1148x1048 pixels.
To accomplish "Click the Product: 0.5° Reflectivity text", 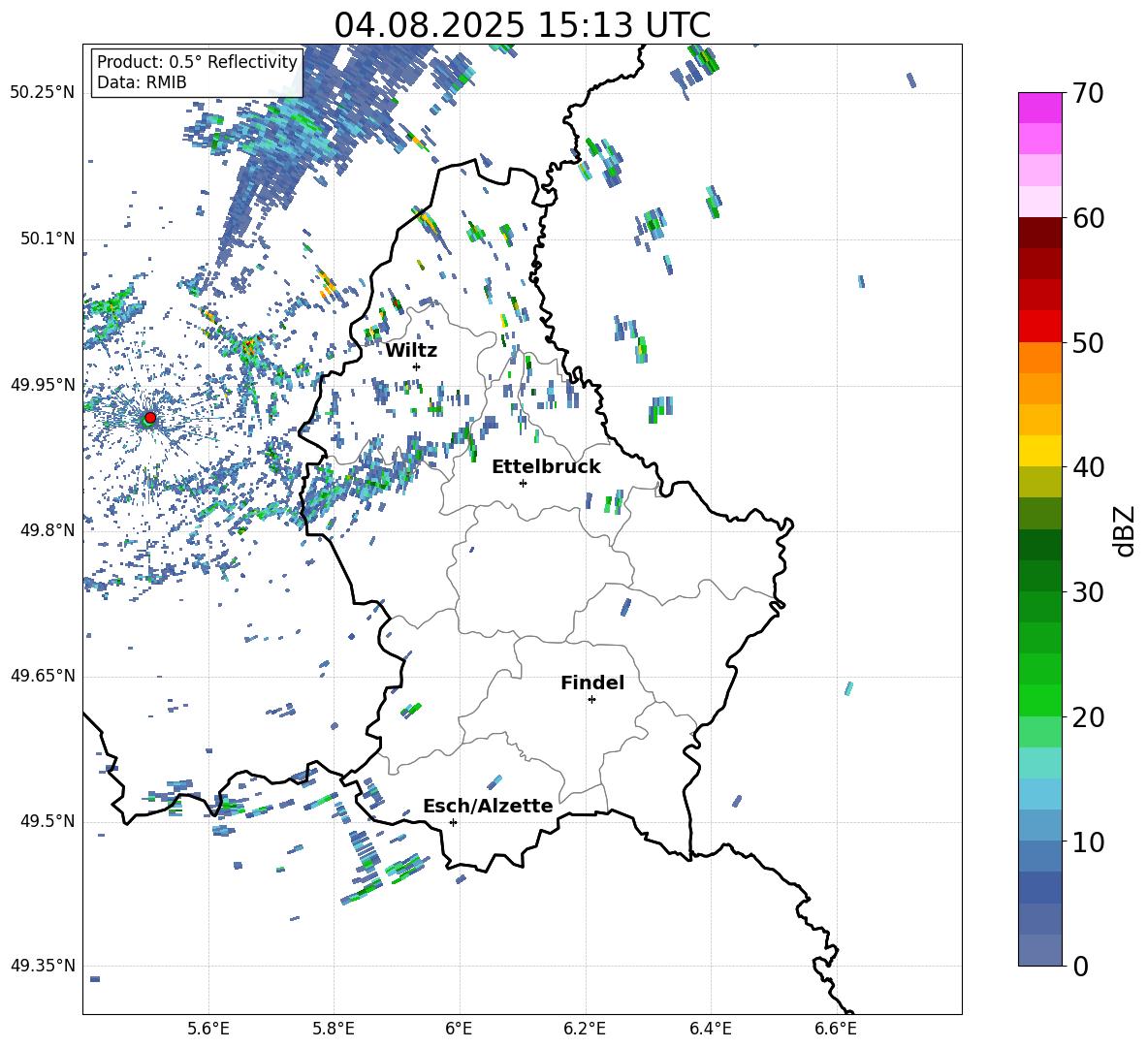I will point(197,61).
